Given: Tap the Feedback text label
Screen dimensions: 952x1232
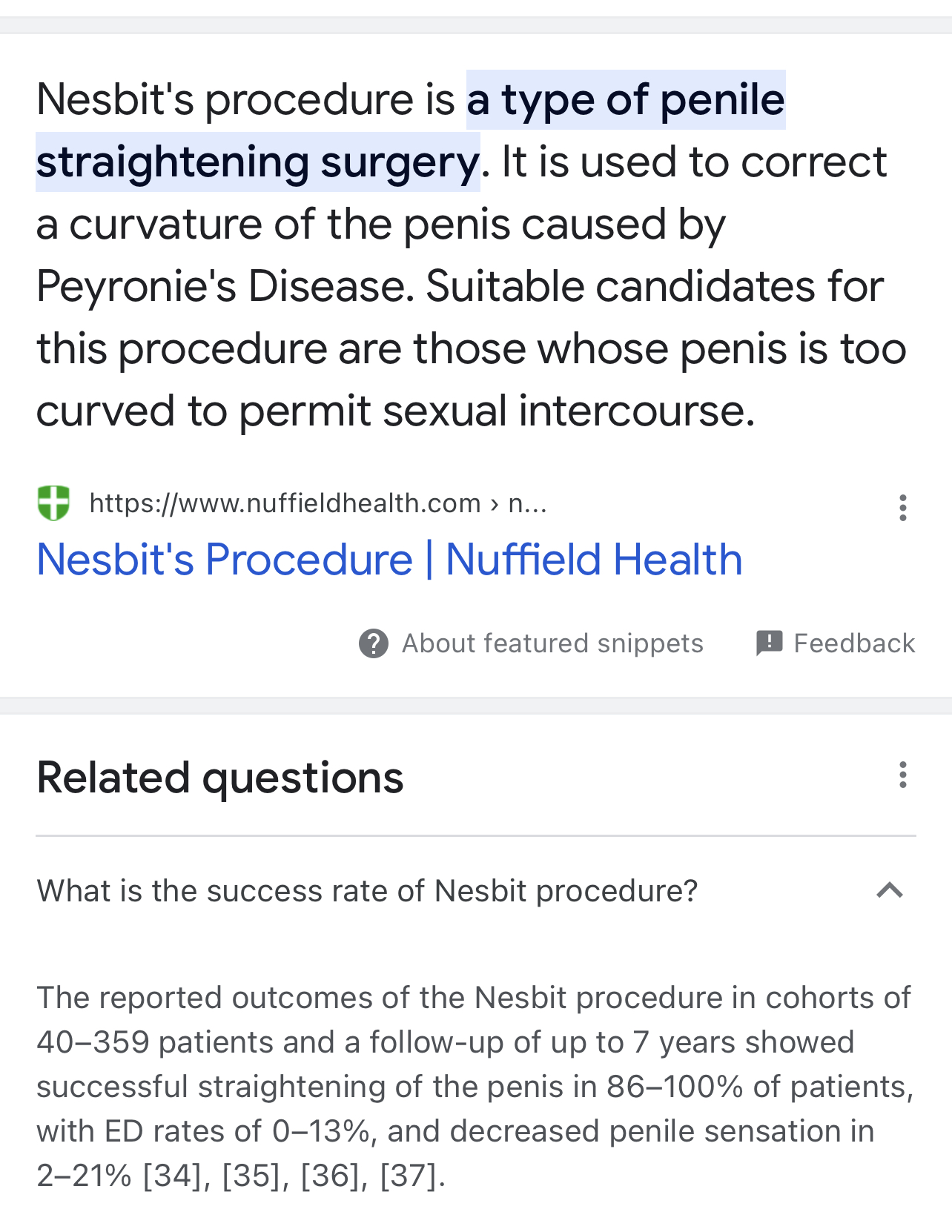Looking at the screenshot, I should 854,643.
